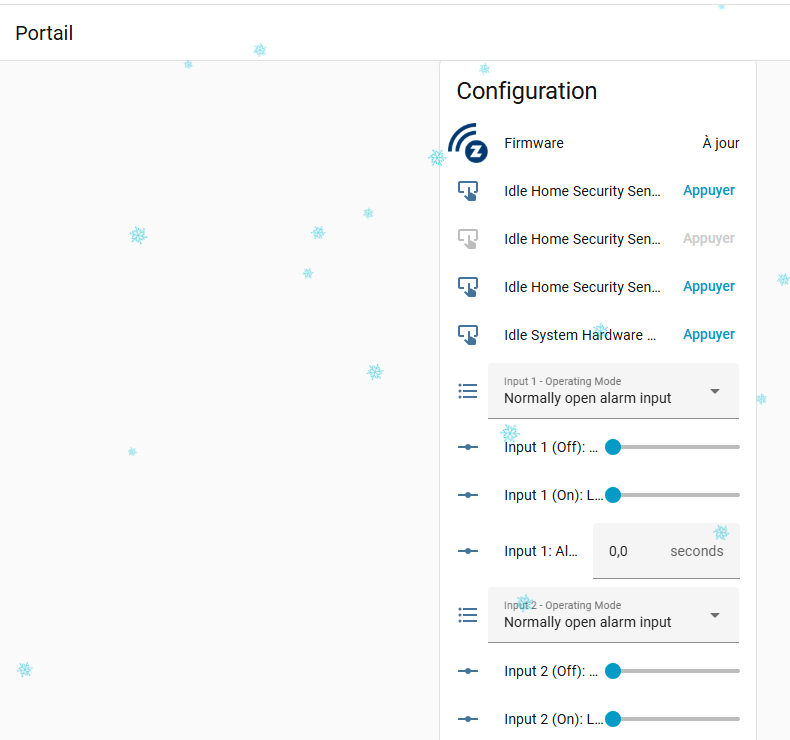
Task: Click the Z-Wave firmware icon
Action: click(468, 144)
